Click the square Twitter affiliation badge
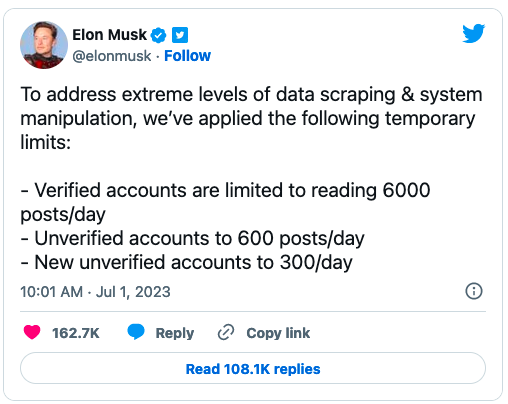Screen dimensions: 508x404 point(180,35)
